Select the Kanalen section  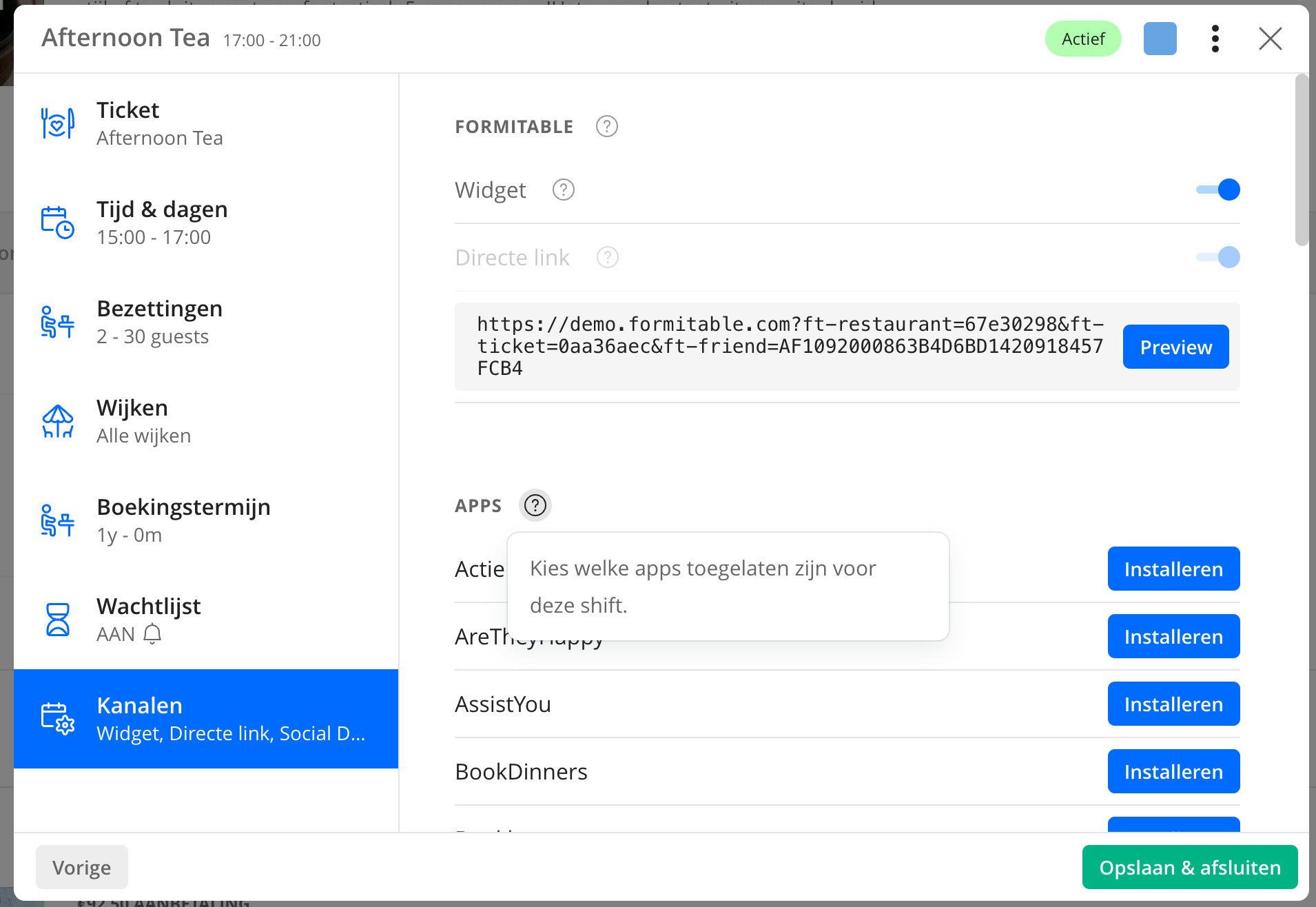[206, 719]
